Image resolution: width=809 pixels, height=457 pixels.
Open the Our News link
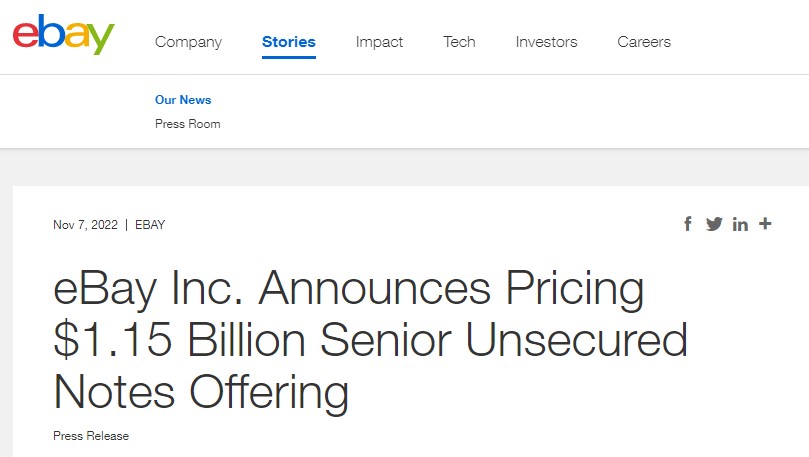coord(183,100)
